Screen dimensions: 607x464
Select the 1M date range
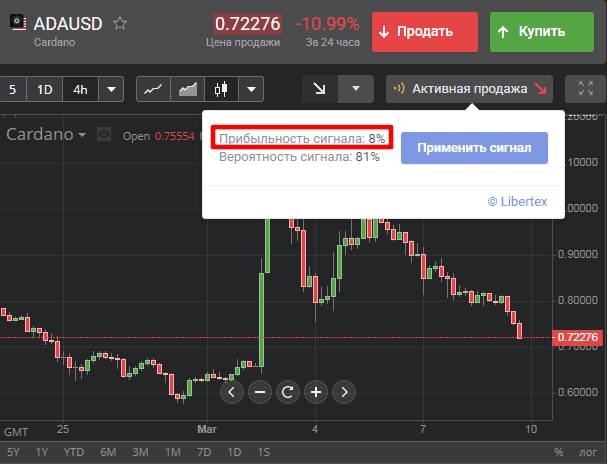point(172,452)
